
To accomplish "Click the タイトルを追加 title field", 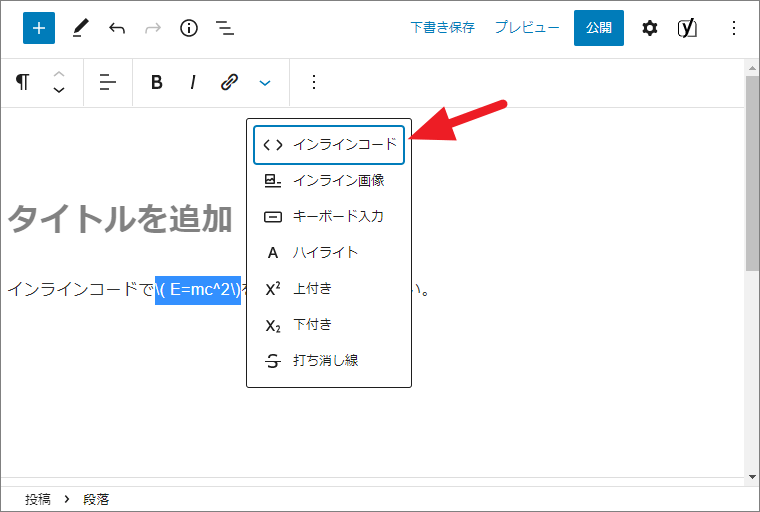I will (x=120, y=219).
